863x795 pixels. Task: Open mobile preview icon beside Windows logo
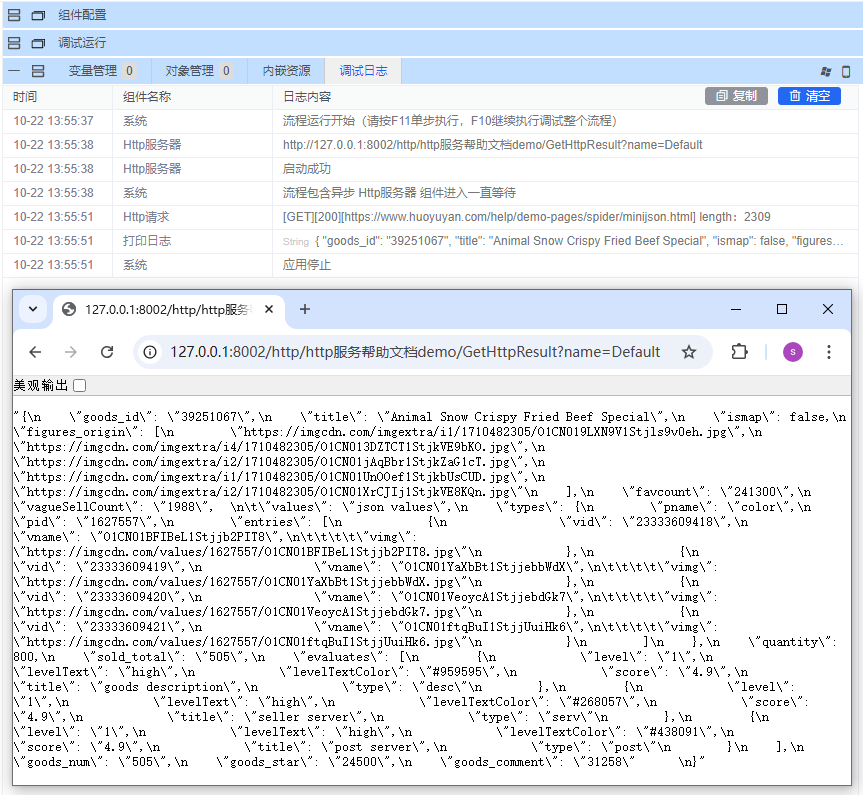(846, 70)
